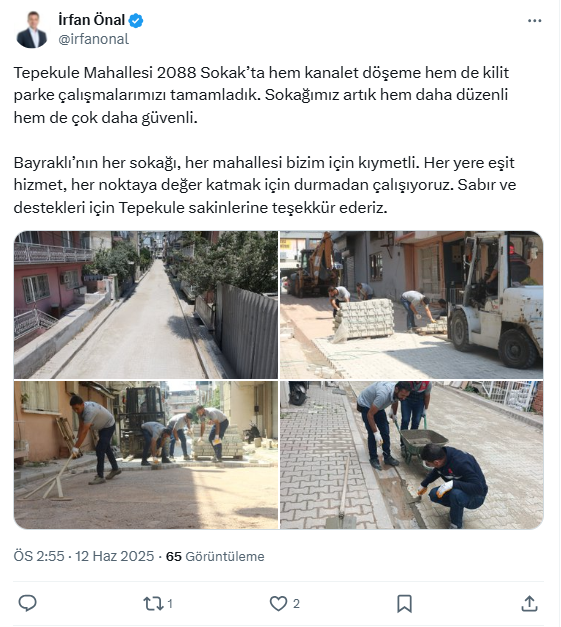Open the share upload icon

pyautogui.click(x=529, y=603)
